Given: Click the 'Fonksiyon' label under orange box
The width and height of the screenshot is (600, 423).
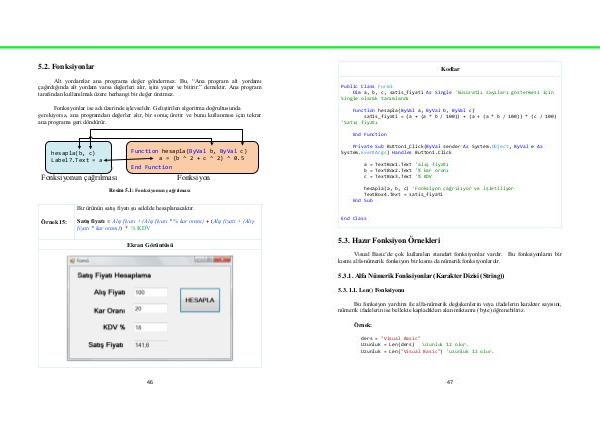Looking at the screenshot, I should click(193, 178).
